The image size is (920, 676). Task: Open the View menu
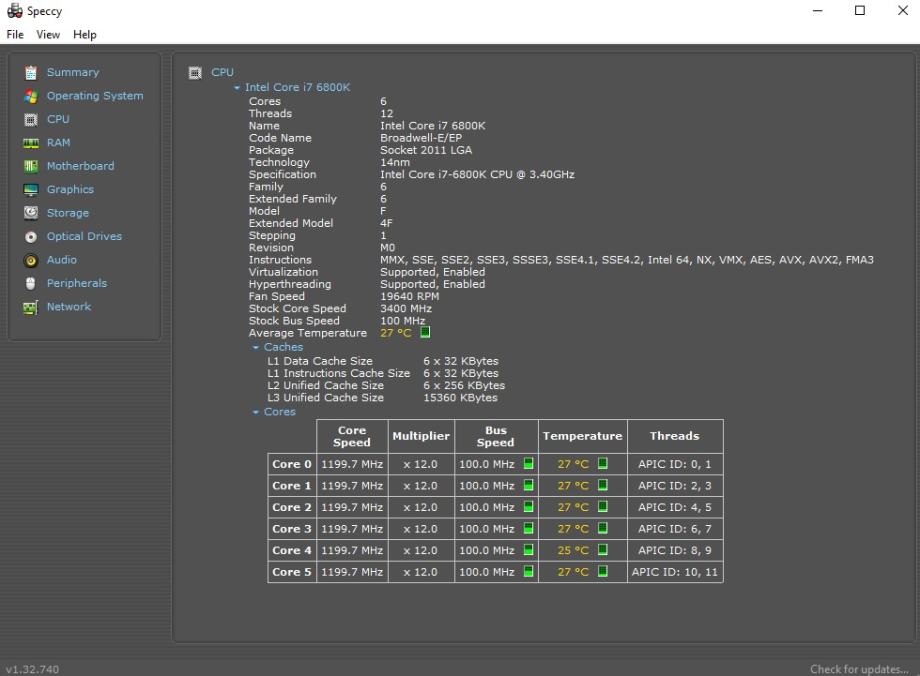coord(48,34)
